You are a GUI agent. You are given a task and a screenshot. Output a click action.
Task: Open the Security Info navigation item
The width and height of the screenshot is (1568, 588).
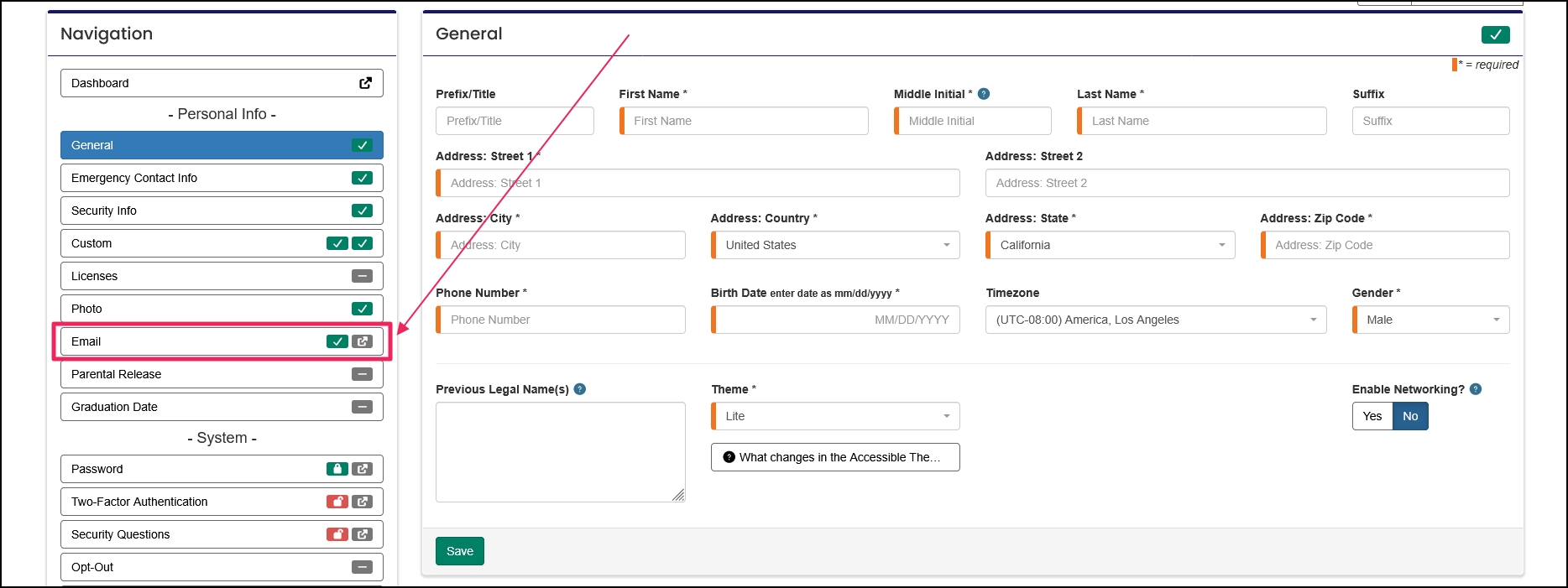[222, 211]
